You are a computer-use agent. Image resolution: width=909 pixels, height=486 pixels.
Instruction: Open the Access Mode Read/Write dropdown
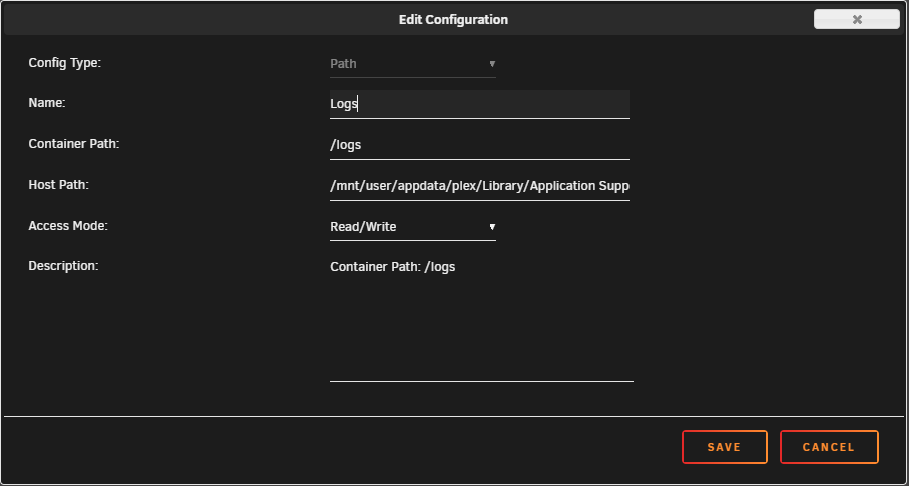coord(413,227)
